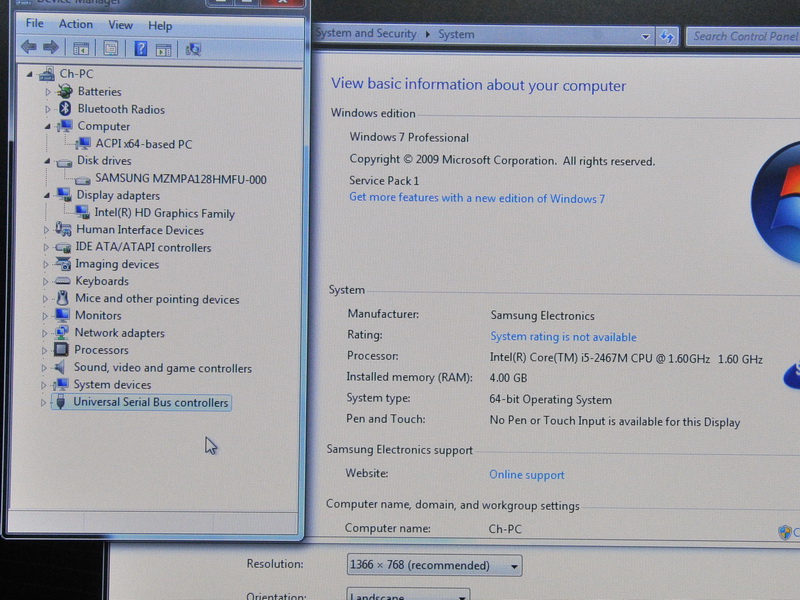Select SAMSUNG MZMPA128HMFU-000 disk drive
This screenshot has height=600, width=800.
tap(181, 179)
